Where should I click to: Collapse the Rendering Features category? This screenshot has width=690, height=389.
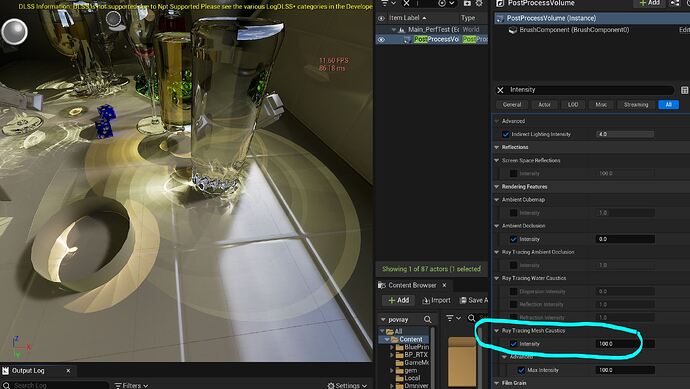(497, 187)
